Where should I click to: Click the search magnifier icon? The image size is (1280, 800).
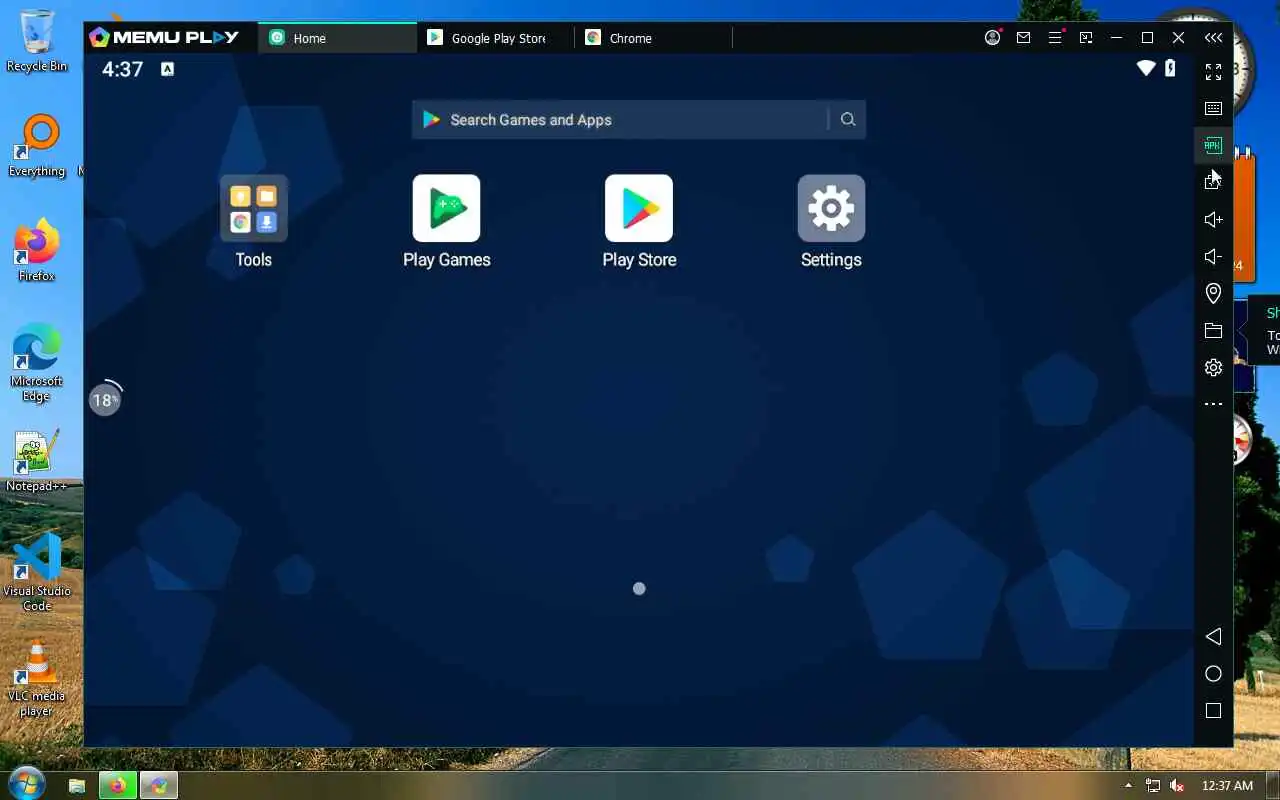coord(848,120)
